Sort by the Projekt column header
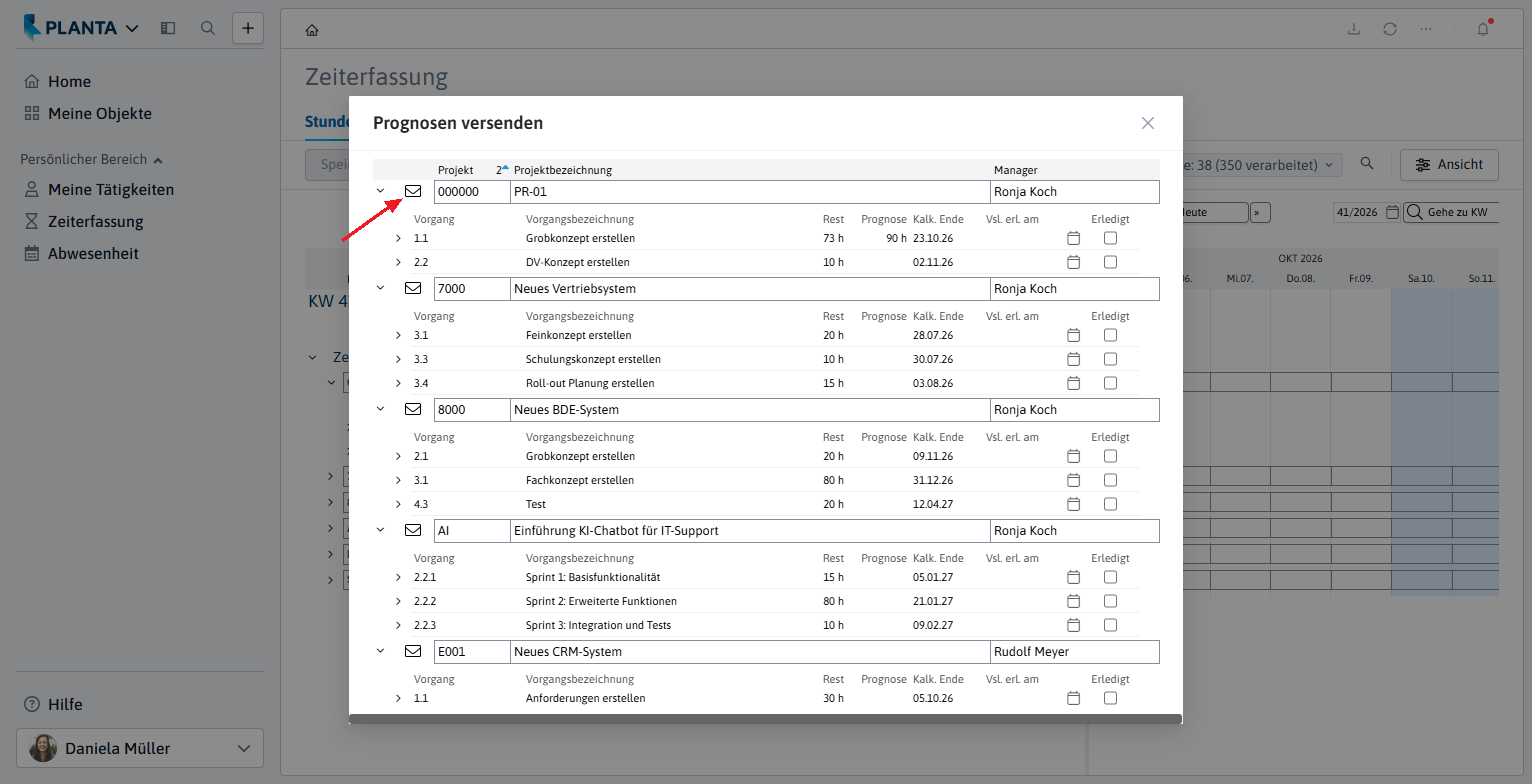 pyautogui.click(x=455, y=170)
